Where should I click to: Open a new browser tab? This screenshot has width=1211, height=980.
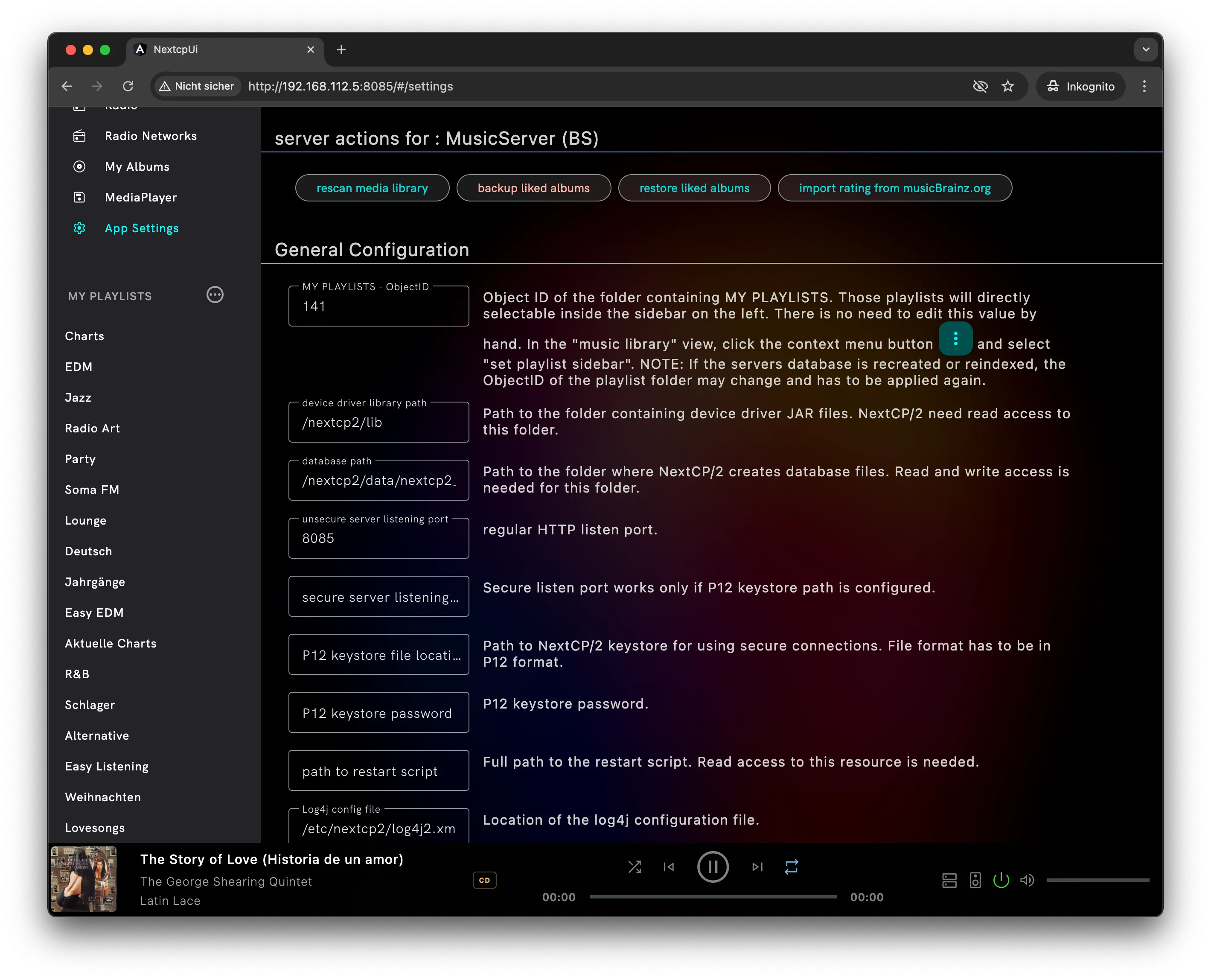(x=341, y=50)
